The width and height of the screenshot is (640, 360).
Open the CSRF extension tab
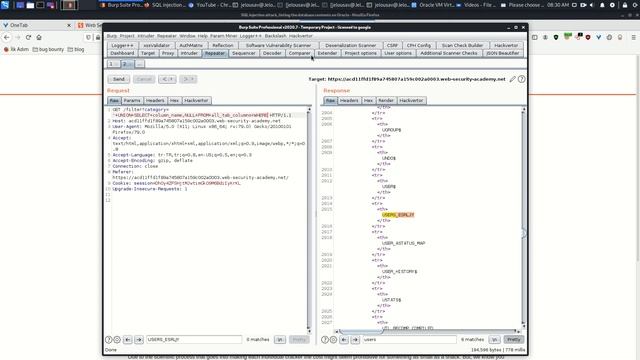(392, 46)
